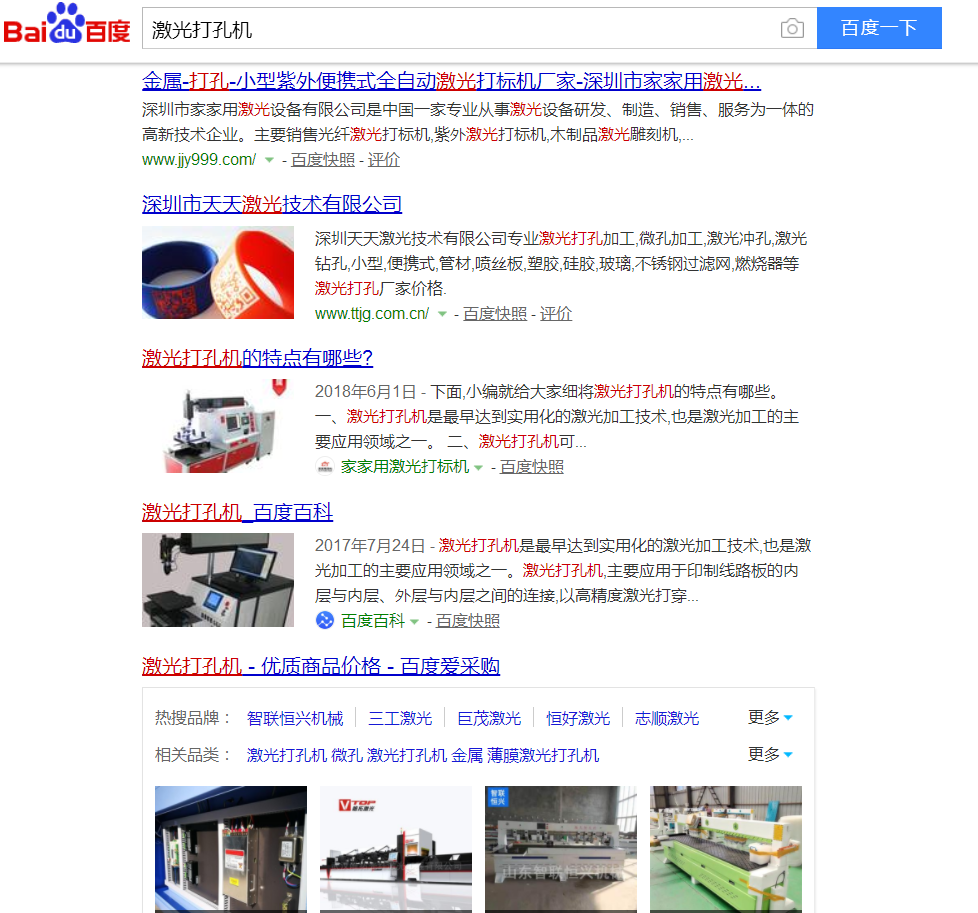This screenshot has width=978, height=913.
Task: Click 评价 for www.ttjg.com.cn result
Action: pos(556,314)
